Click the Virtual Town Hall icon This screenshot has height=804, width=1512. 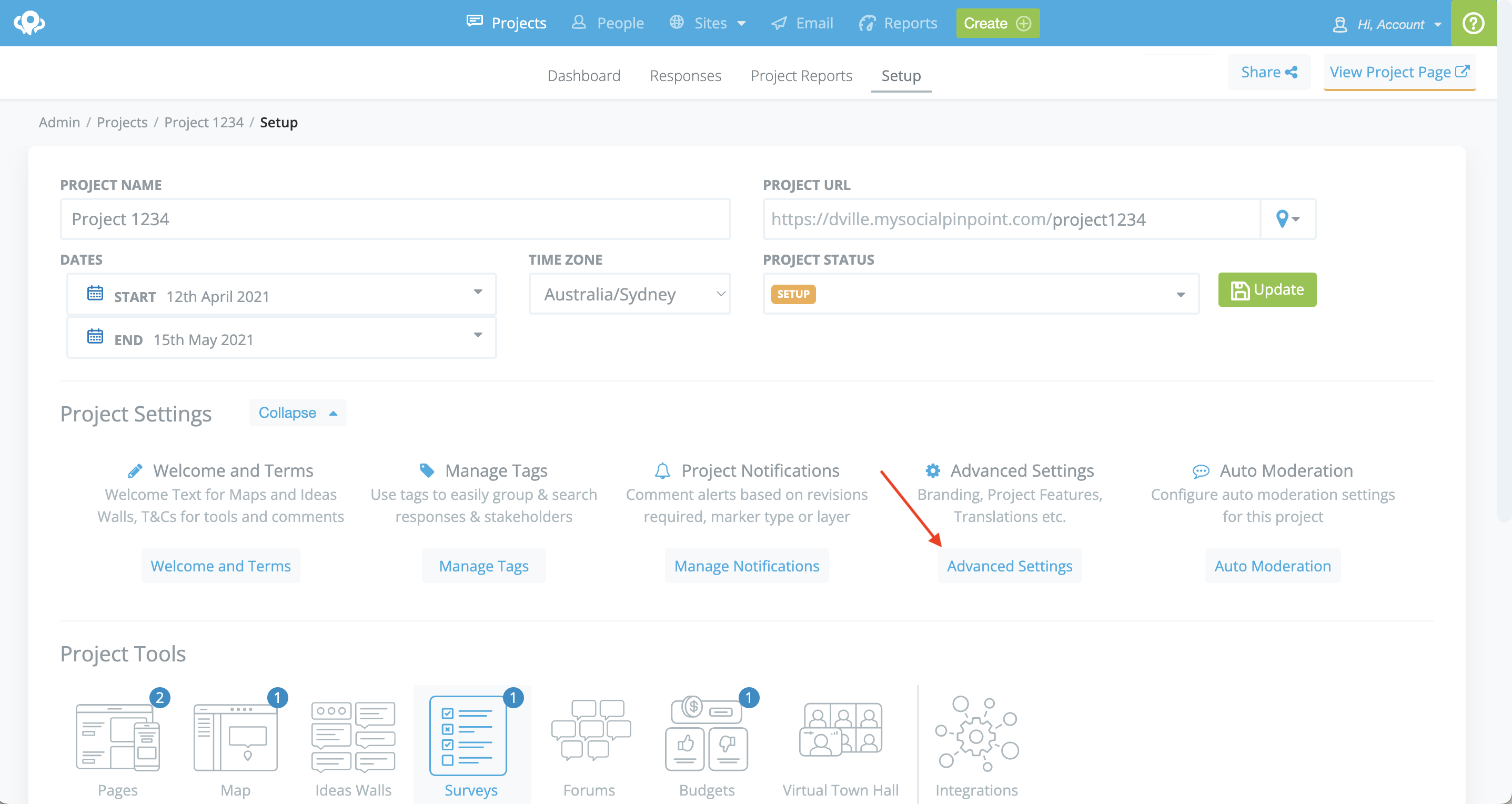click(x=841, y=729)
